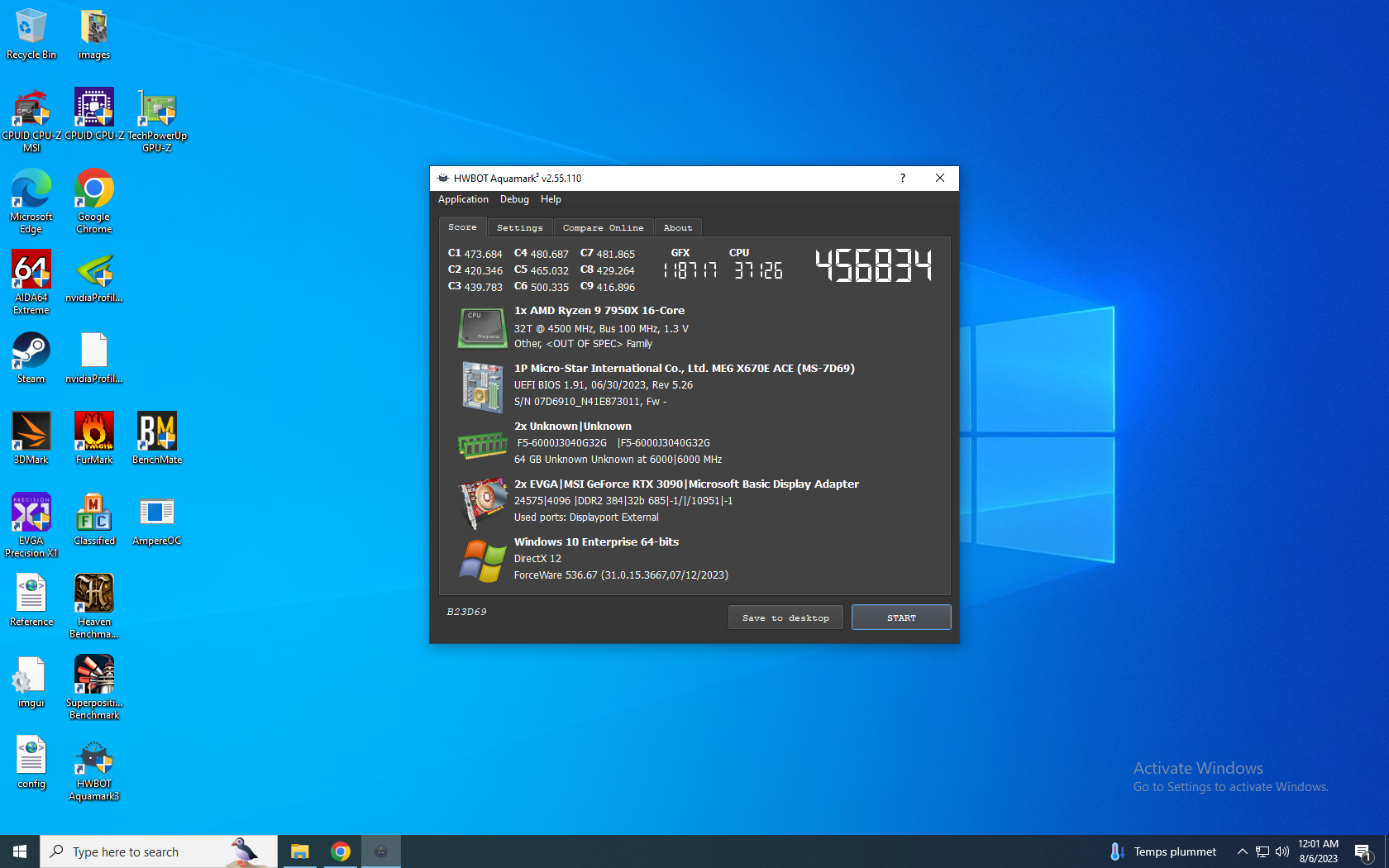The height and width of the screenshot is (868, 1389).
Task: Open the Debug menu
Action: [514, 199]
